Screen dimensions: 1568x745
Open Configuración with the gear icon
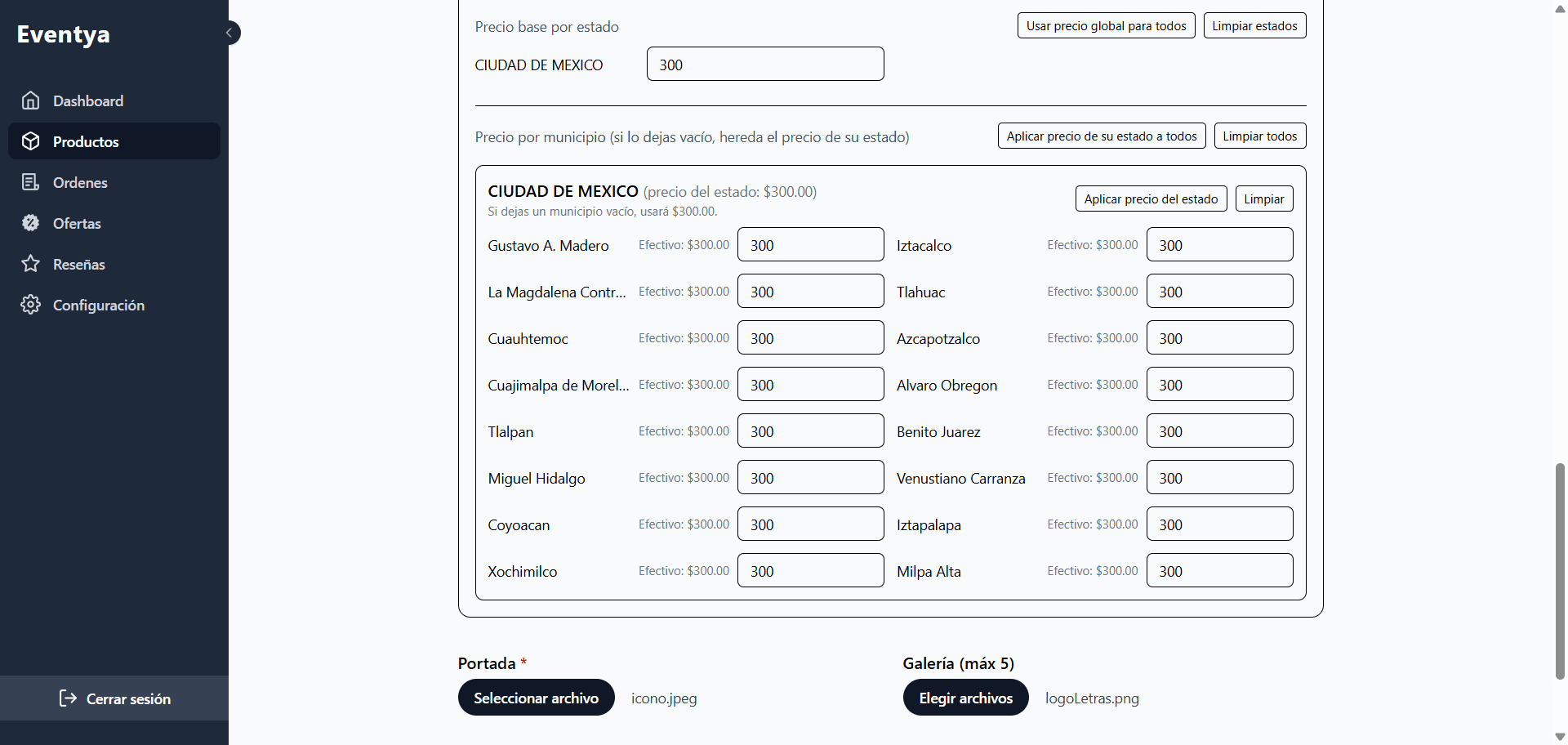31,304
